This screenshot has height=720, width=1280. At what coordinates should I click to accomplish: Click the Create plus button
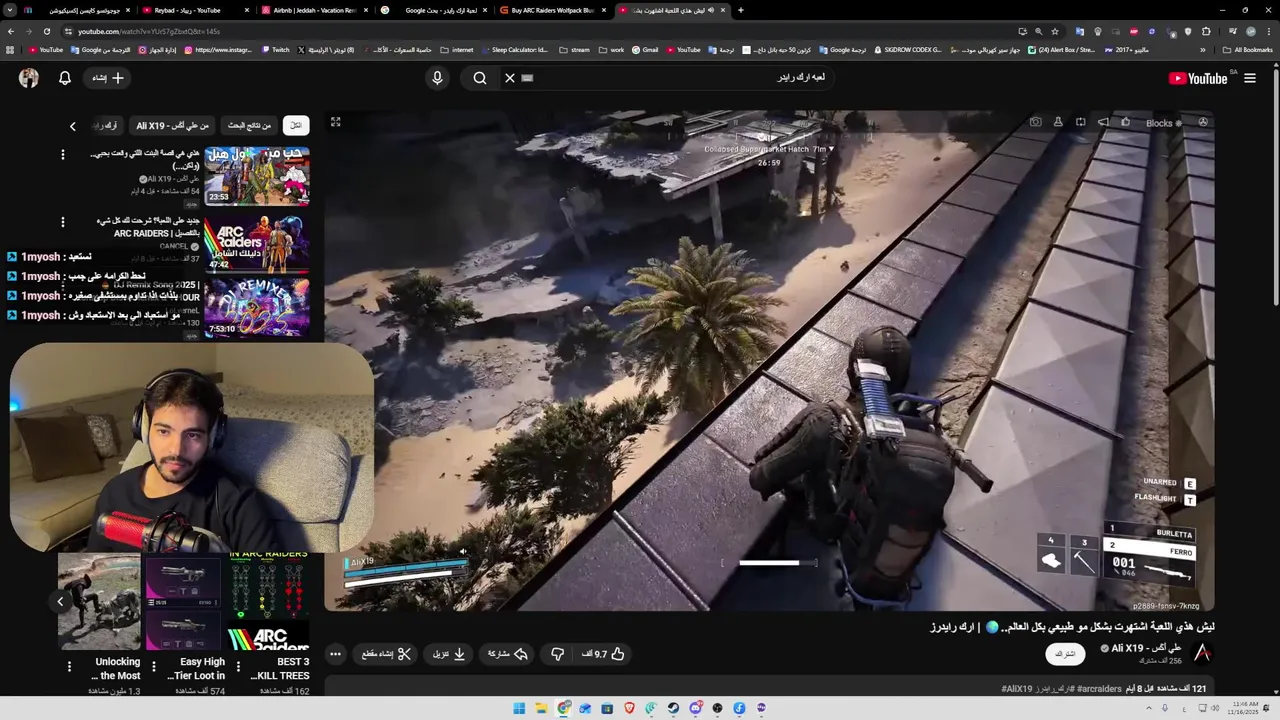109,78
